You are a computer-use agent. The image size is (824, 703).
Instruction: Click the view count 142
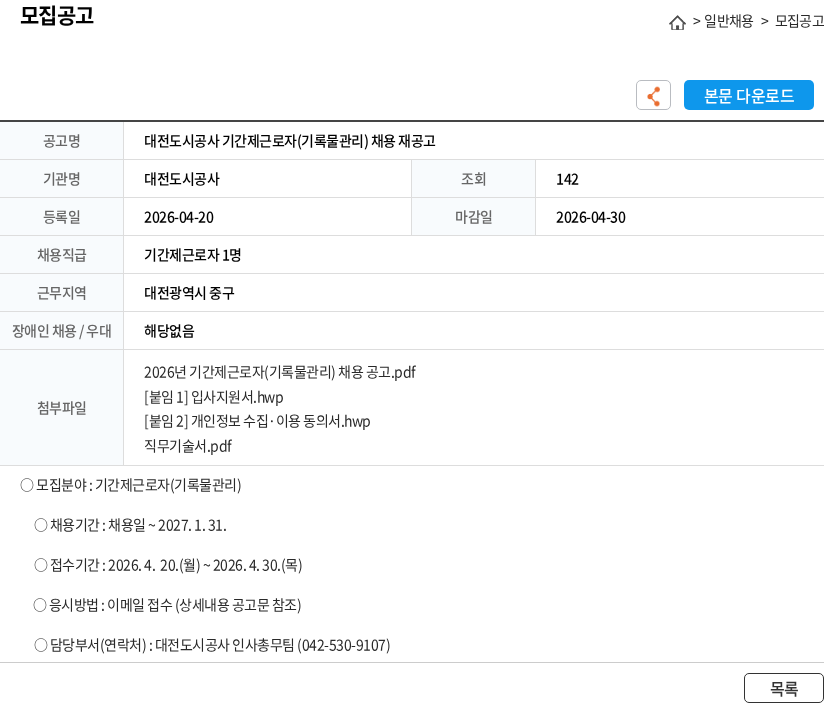[x=567, y=180]
